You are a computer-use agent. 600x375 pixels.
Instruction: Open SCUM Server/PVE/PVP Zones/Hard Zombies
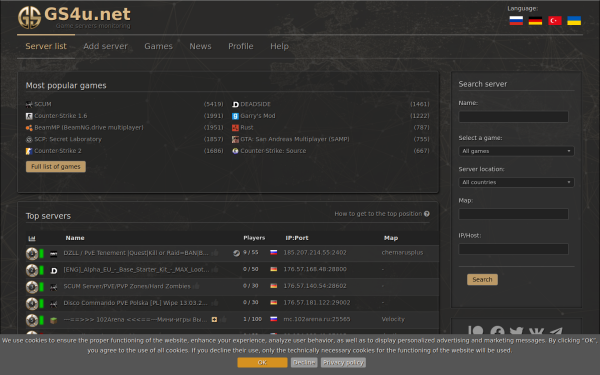127,287
